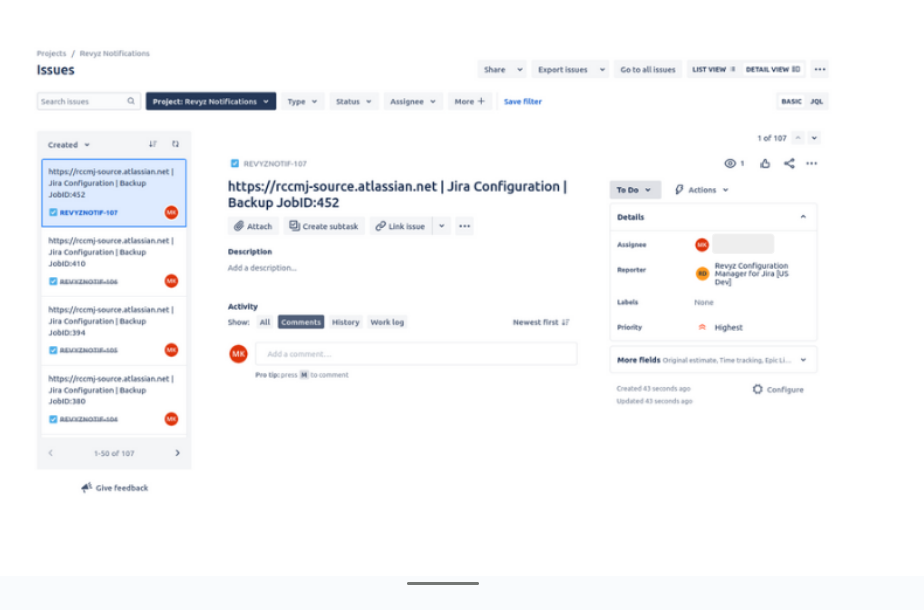Switch to List View layout
924x610 pixels.
tap(713, 70)
